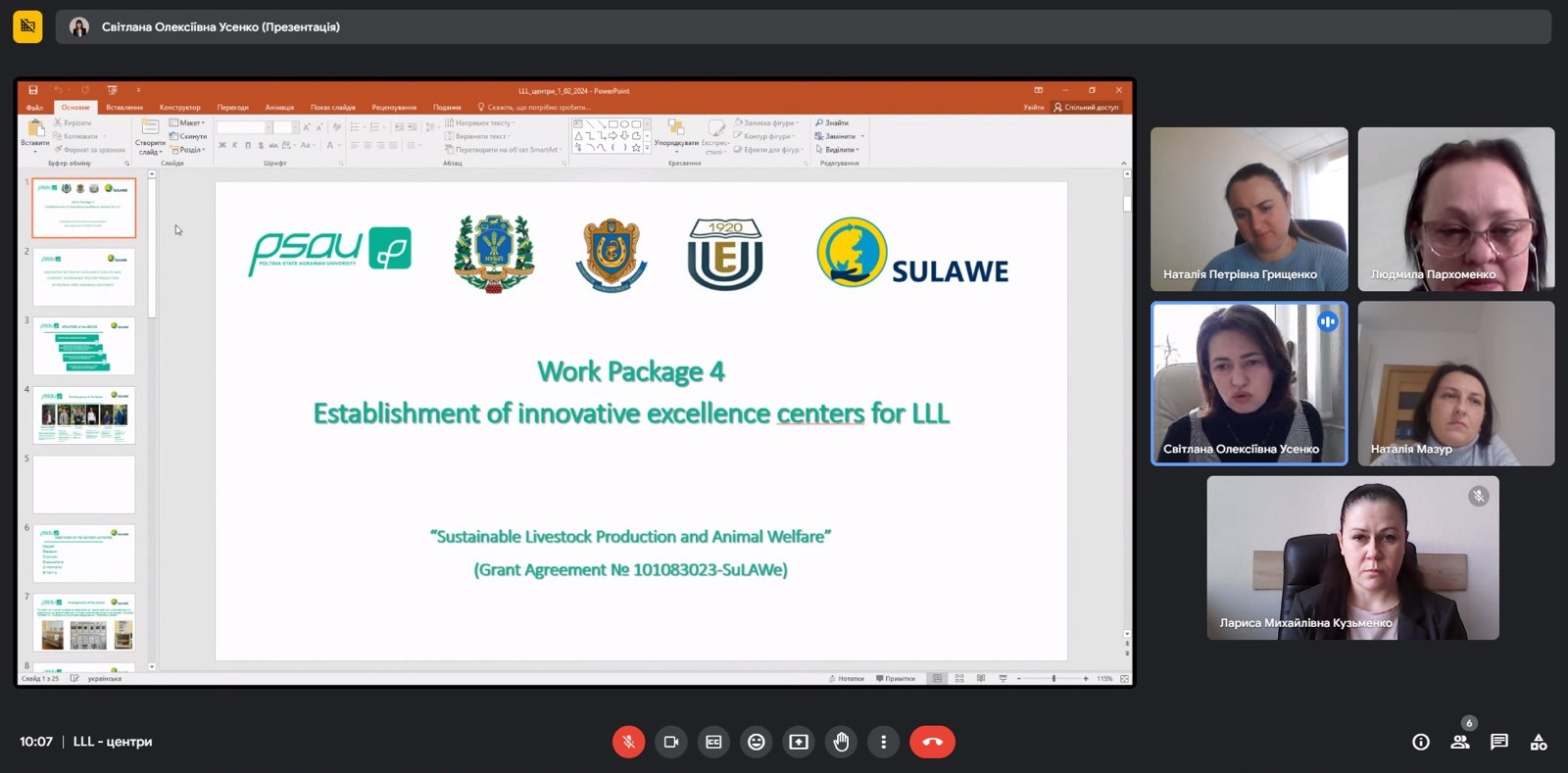Screen dimensions: 1568x773
Task: Open meeting details info icon
Action: click(1420, 742)
